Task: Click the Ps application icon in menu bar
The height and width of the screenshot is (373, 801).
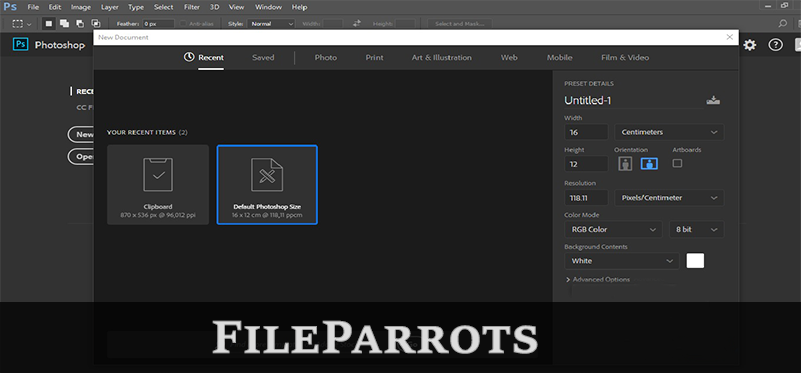Action: pyautogui.click(x=10, y=7)
